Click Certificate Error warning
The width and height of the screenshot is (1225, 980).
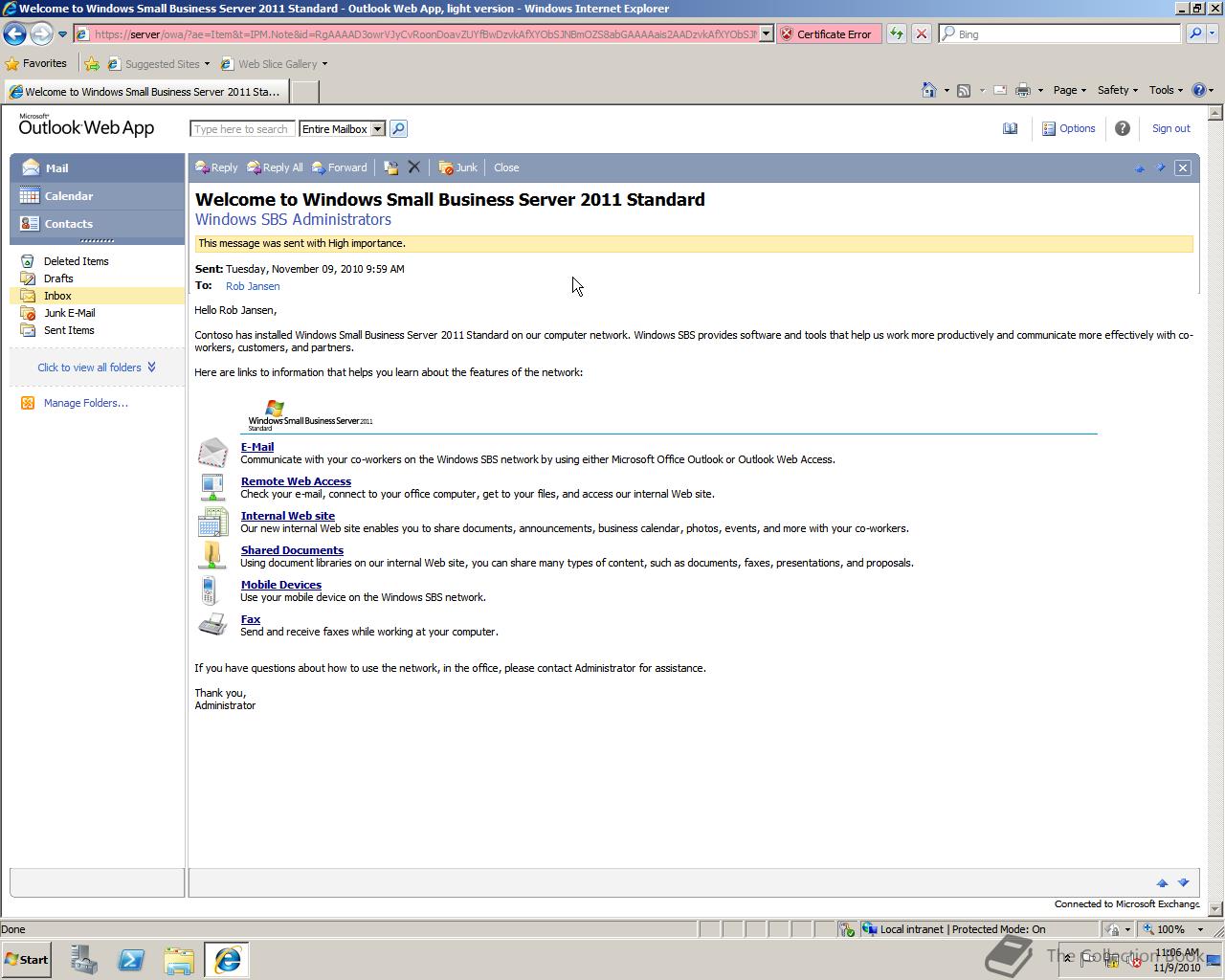(x=828, y=33)
